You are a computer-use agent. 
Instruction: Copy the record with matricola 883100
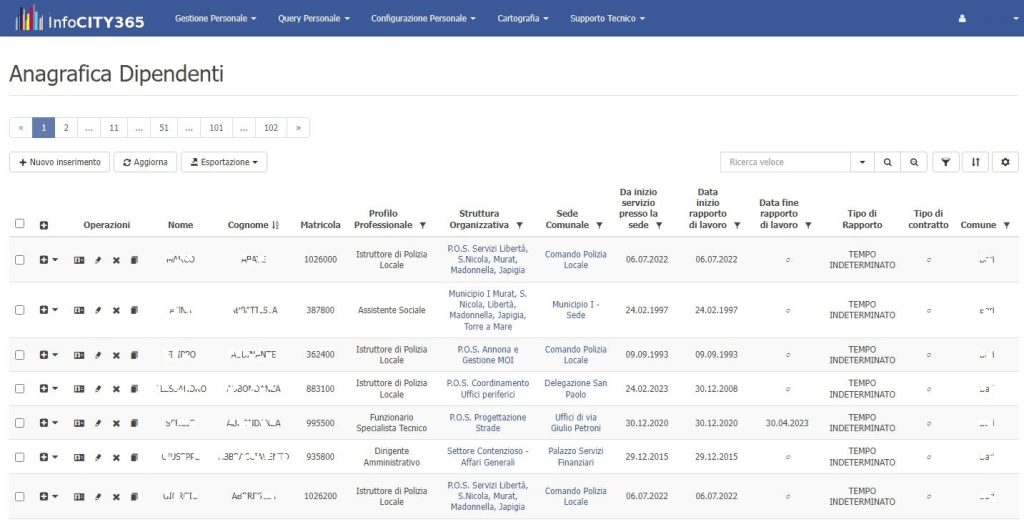(134, 389)
